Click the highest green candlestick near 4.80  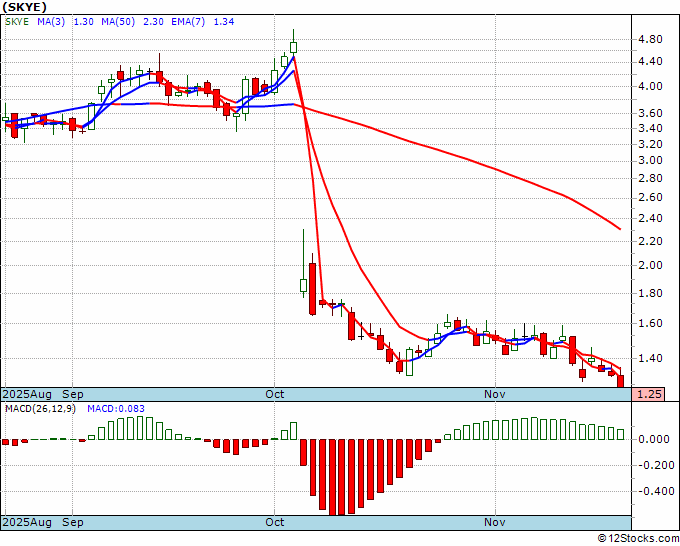[294, 47]
